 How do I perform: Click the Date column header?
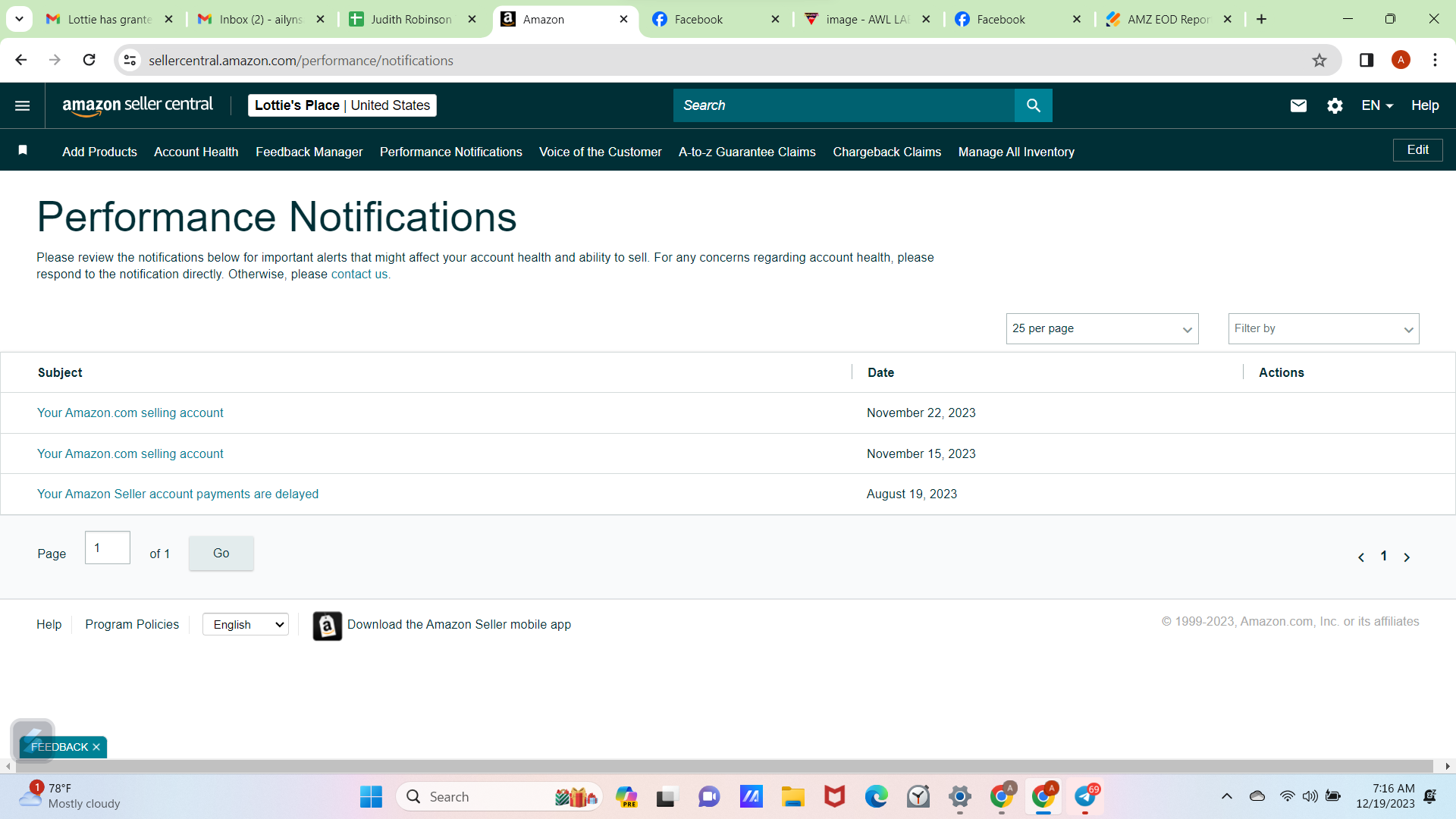click(880, 372)
